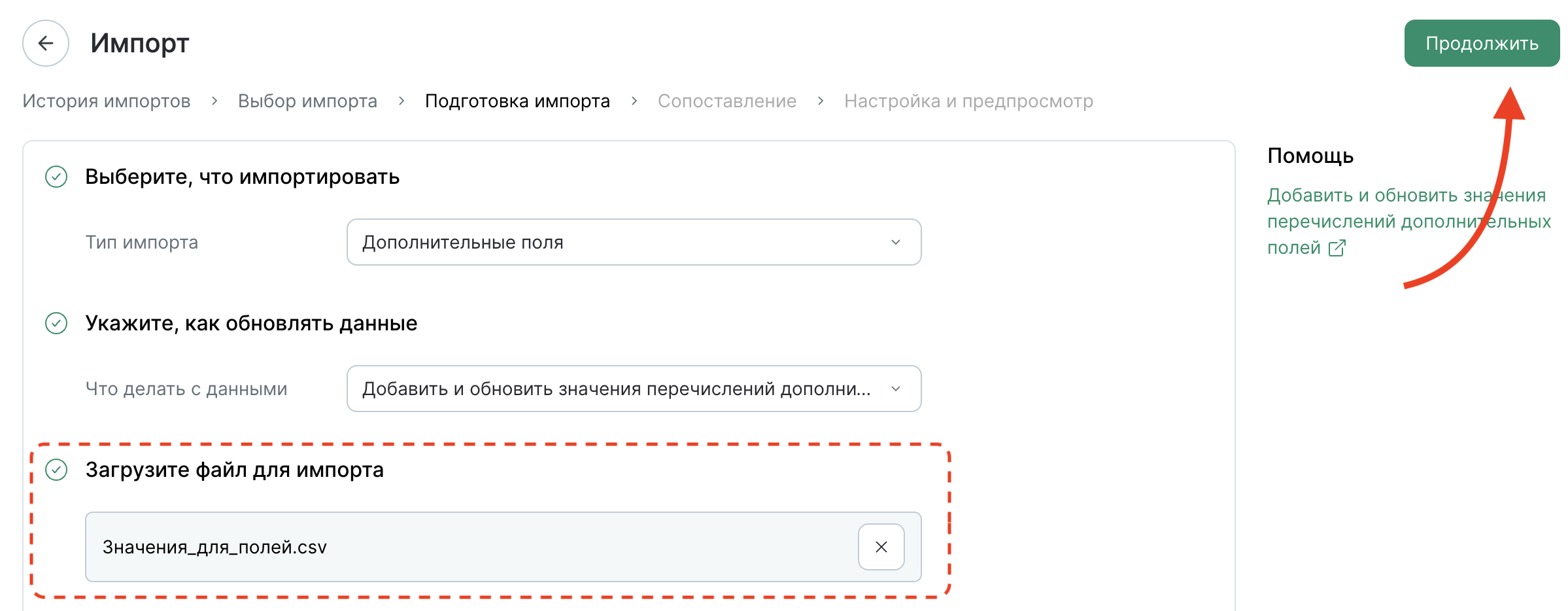Open the Тип импорта dropdown

point(634,242)
